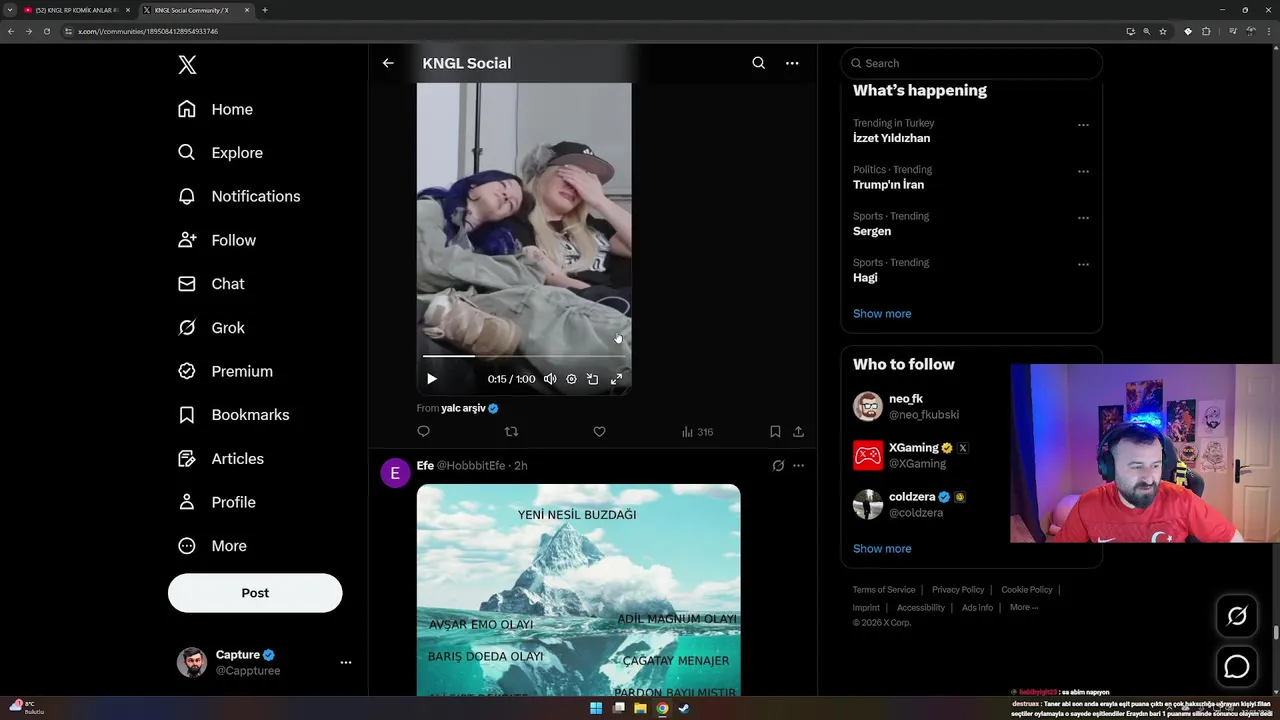Go to Profile page

tap(216, 502)
